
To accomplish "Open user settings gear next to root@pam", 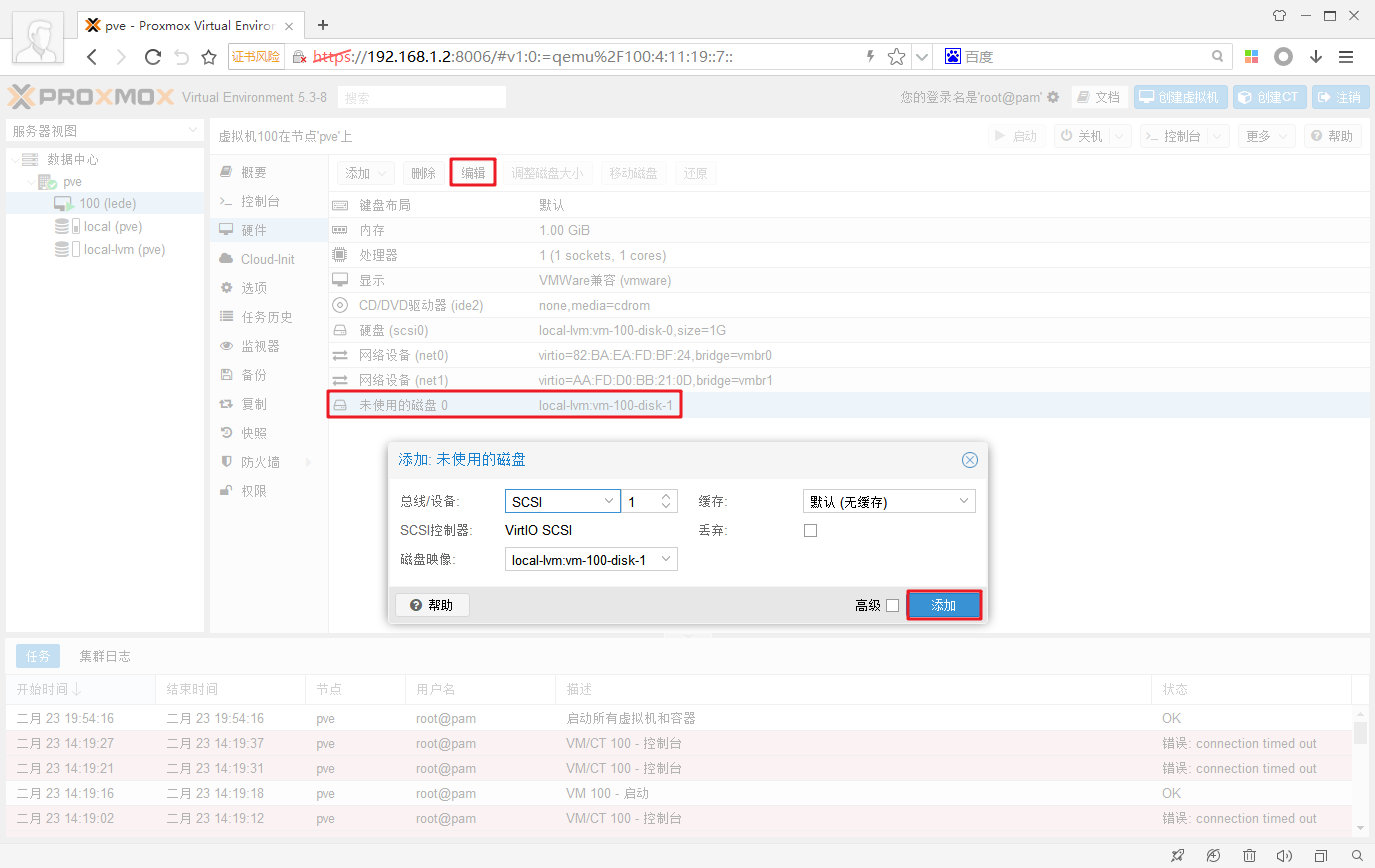I will (x=1053, y=97).
